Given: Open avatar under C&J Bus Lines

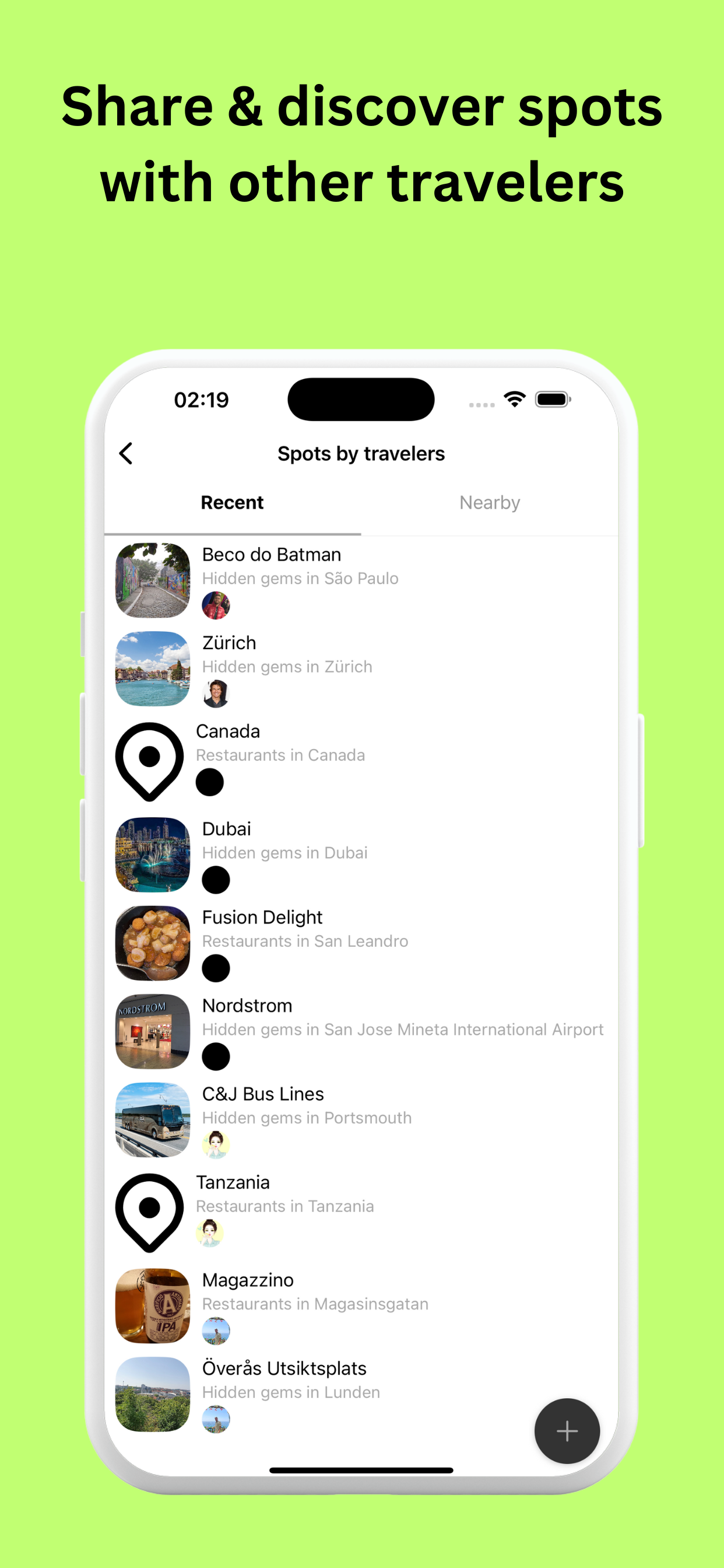Looking at the screenshot, I should click(x=216, y=1144).
